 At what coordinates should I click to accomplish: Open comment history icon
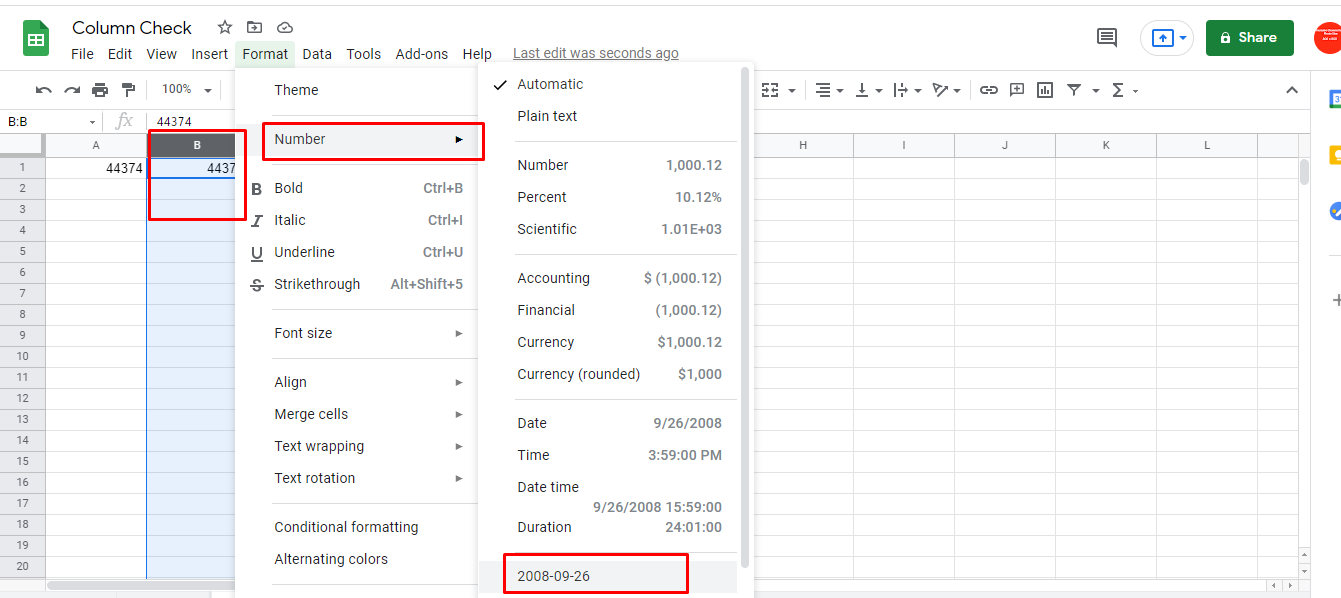1107,38
